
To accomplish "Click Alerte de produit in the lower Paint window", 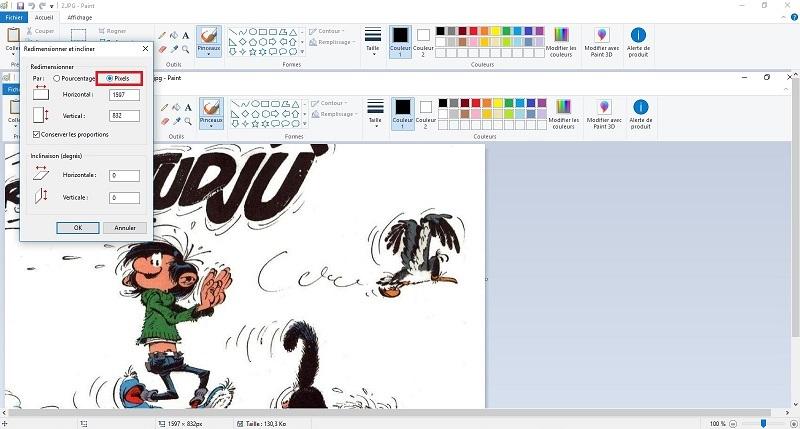I will [641, 114].
